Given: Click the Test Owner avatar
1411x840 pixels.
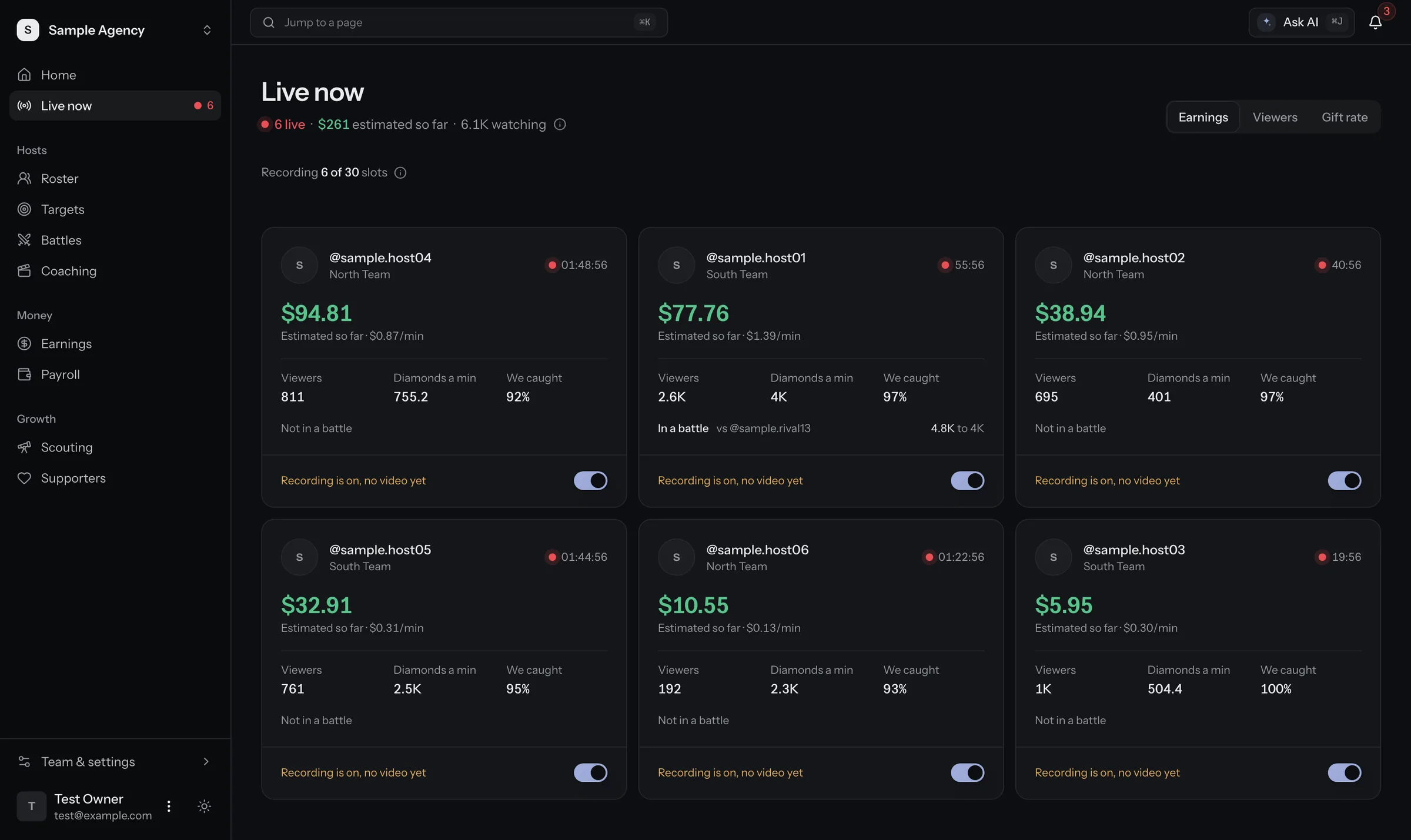Looking at the screenshot, I should pos(32,806).
